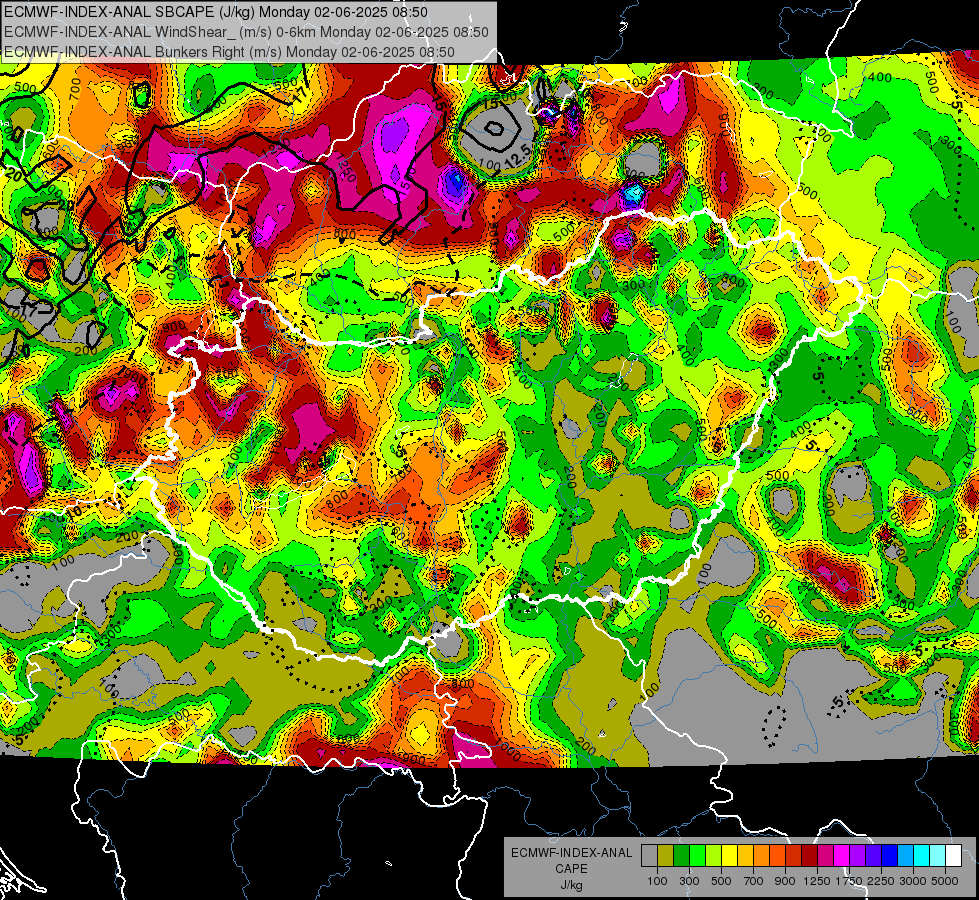Pick the indigo swatch left of 2250 tick
Screen dimensions: 979x900
tap(873, 856)
